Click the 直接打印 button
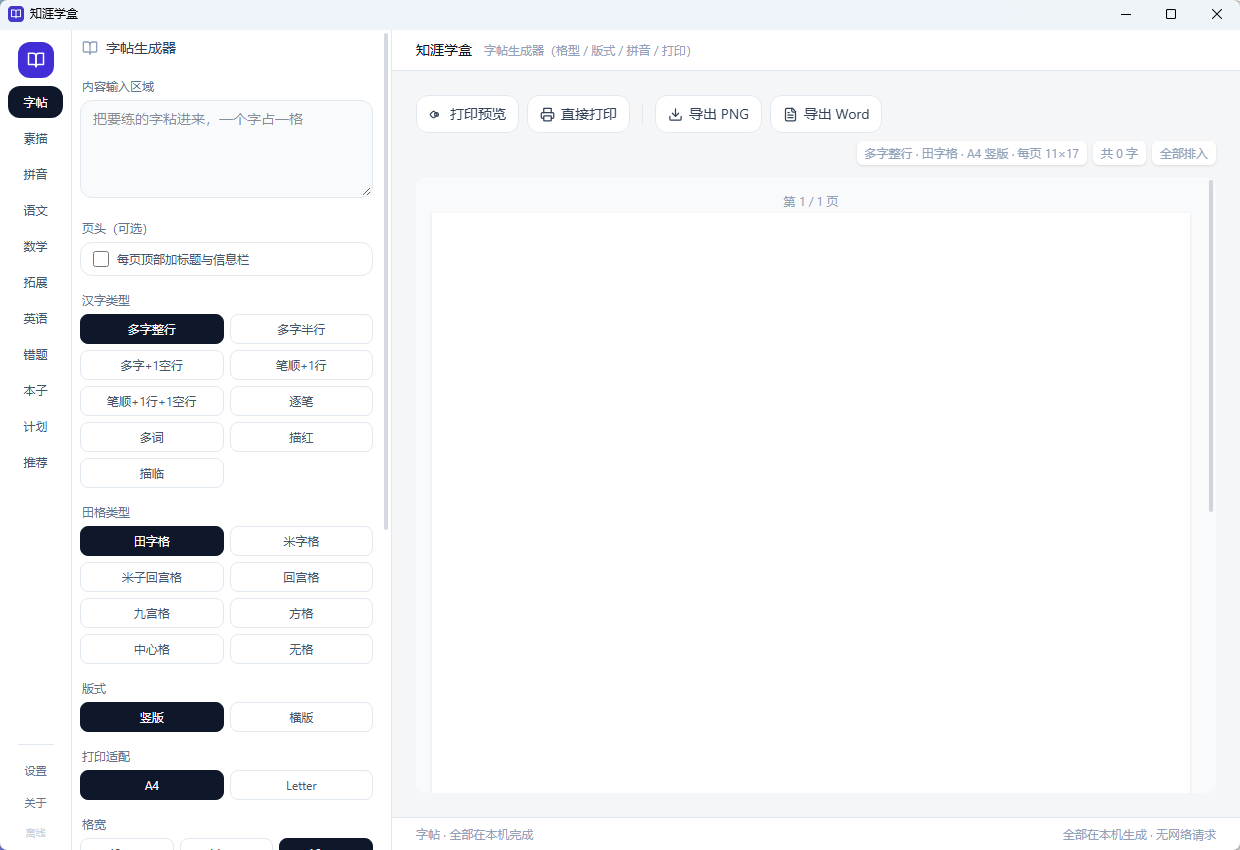 pos(578,114)
